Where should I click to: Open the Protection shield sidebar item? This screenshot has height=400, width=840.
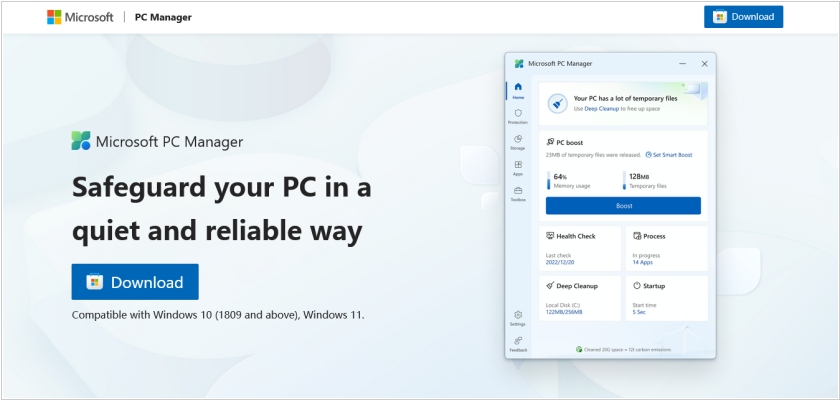(518, 116)
